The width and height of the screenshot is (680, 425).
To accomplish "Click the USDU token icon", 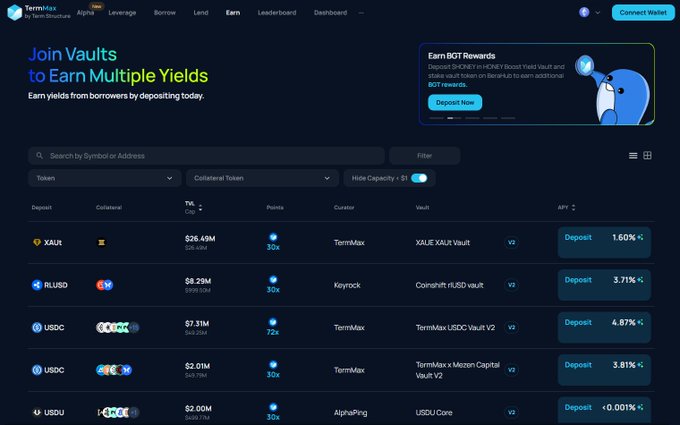I will 37,412.
